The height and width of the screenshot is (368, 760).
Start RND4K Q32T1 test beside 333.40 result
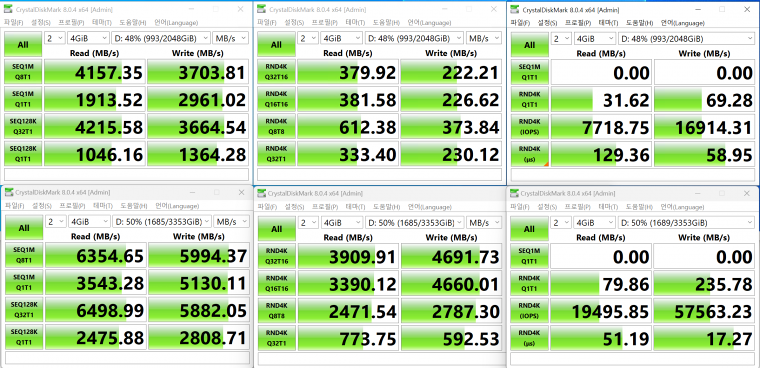(276, 154)
